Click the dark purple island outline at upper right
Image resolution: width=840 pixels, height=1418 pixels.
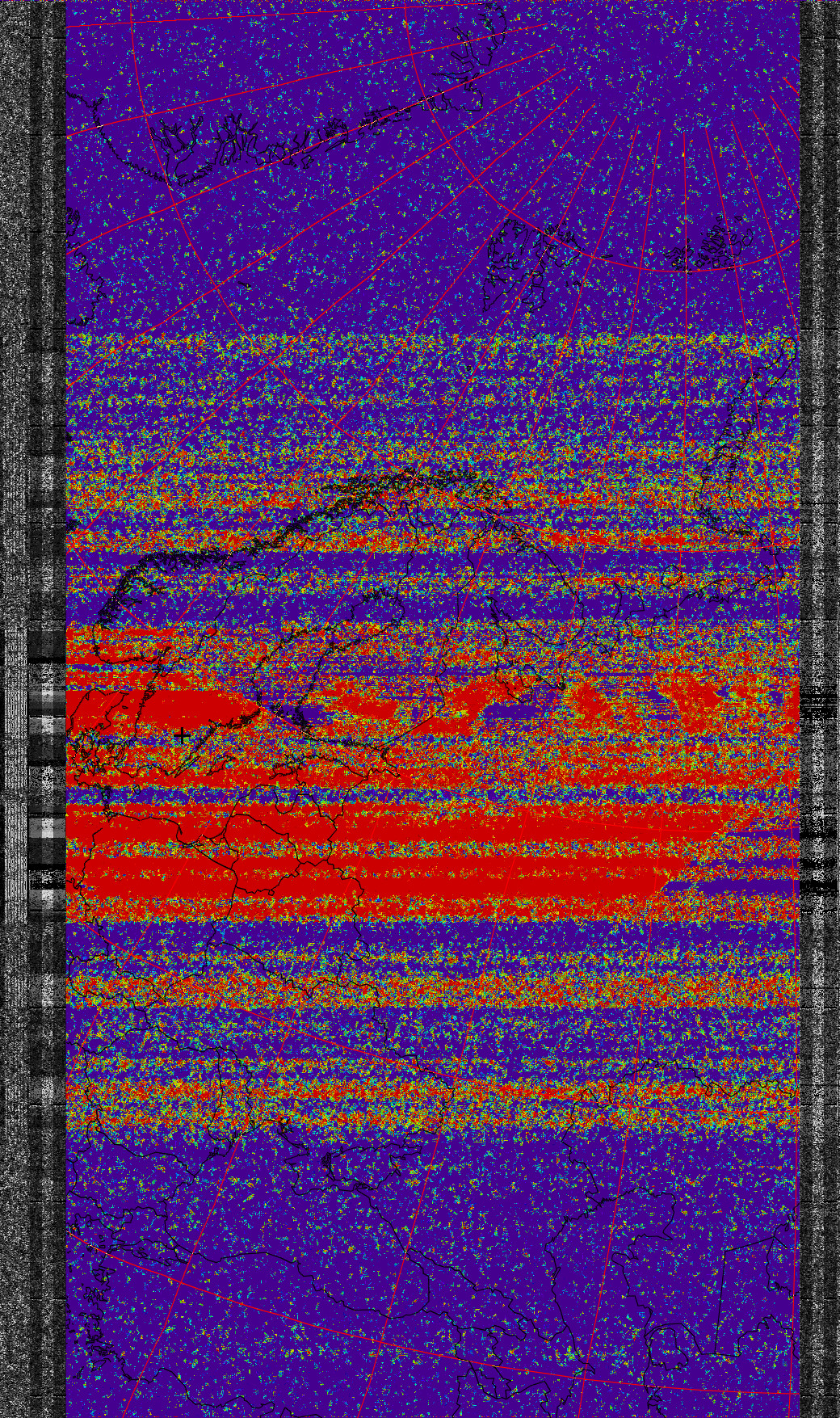pos(717,242)
